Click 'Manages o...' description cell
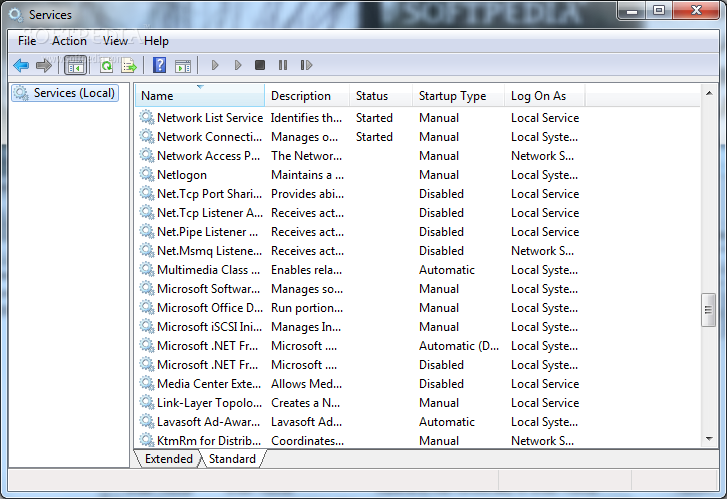Image resolution: width=727 pixels, height=499 pixels. [304, 137]
